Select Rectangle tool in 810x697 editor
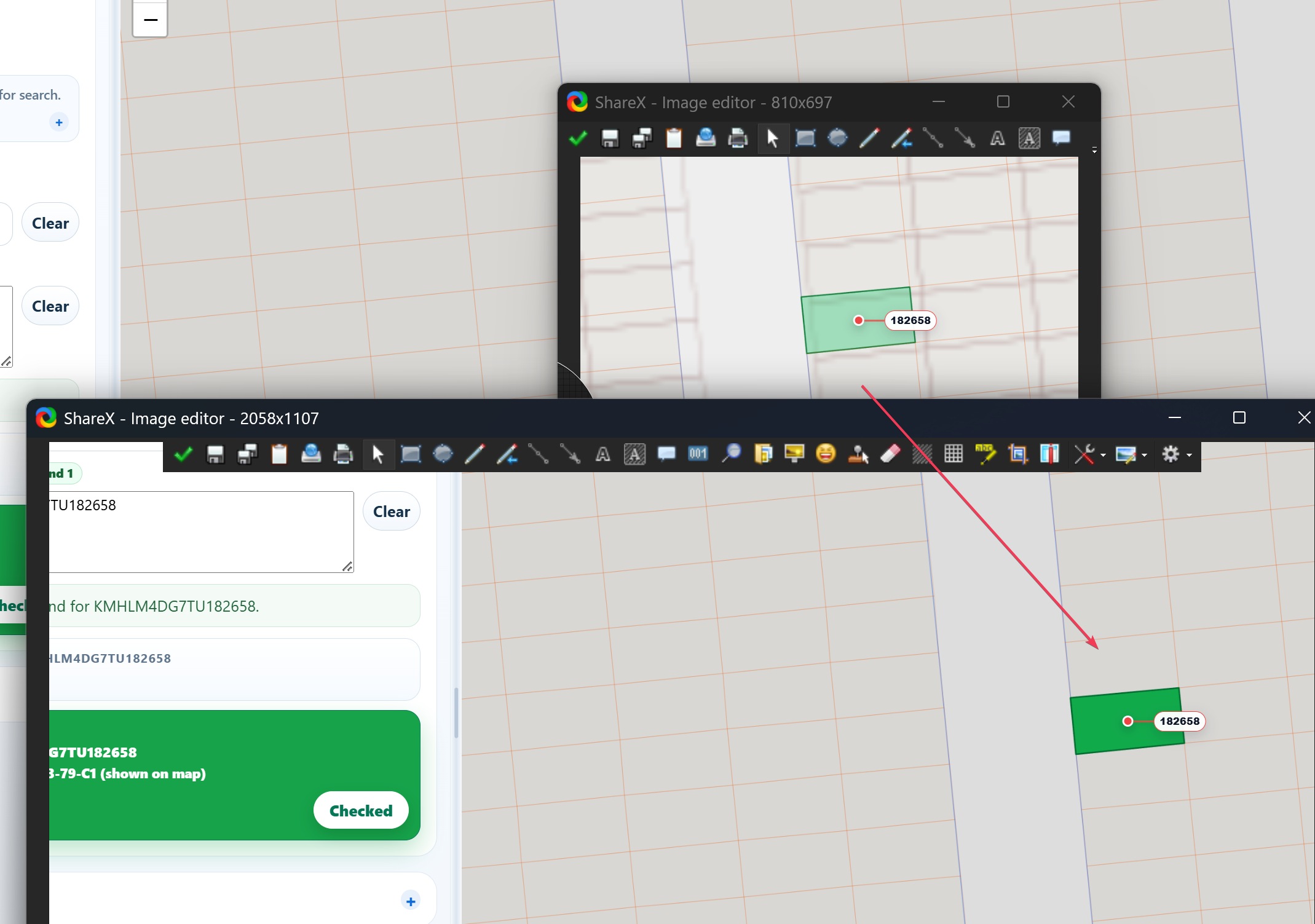Viewport: 1315px width, 924px height. click(805, 138)
